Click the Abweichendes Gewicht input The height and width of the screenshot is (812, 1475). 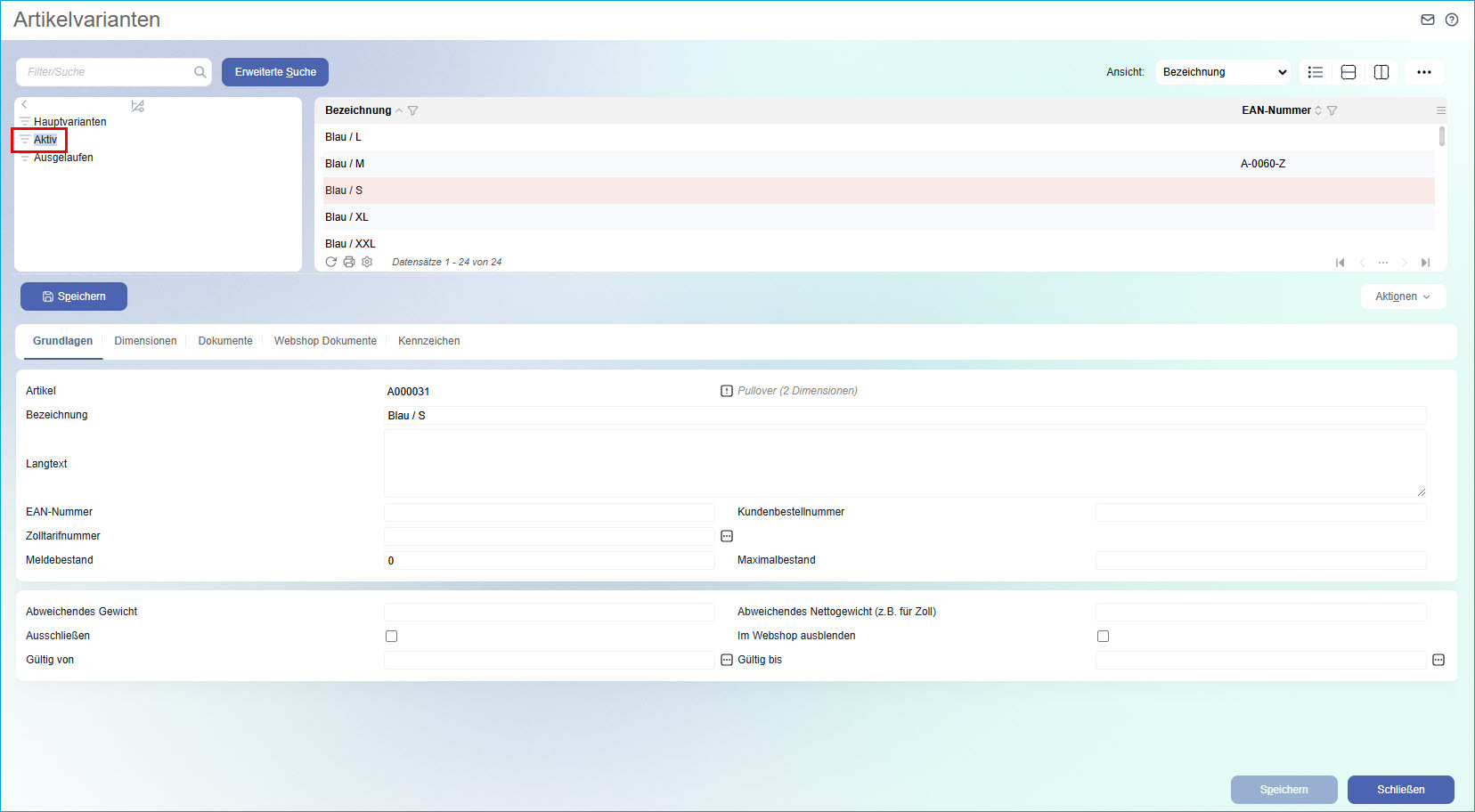(x=550, y=612)
